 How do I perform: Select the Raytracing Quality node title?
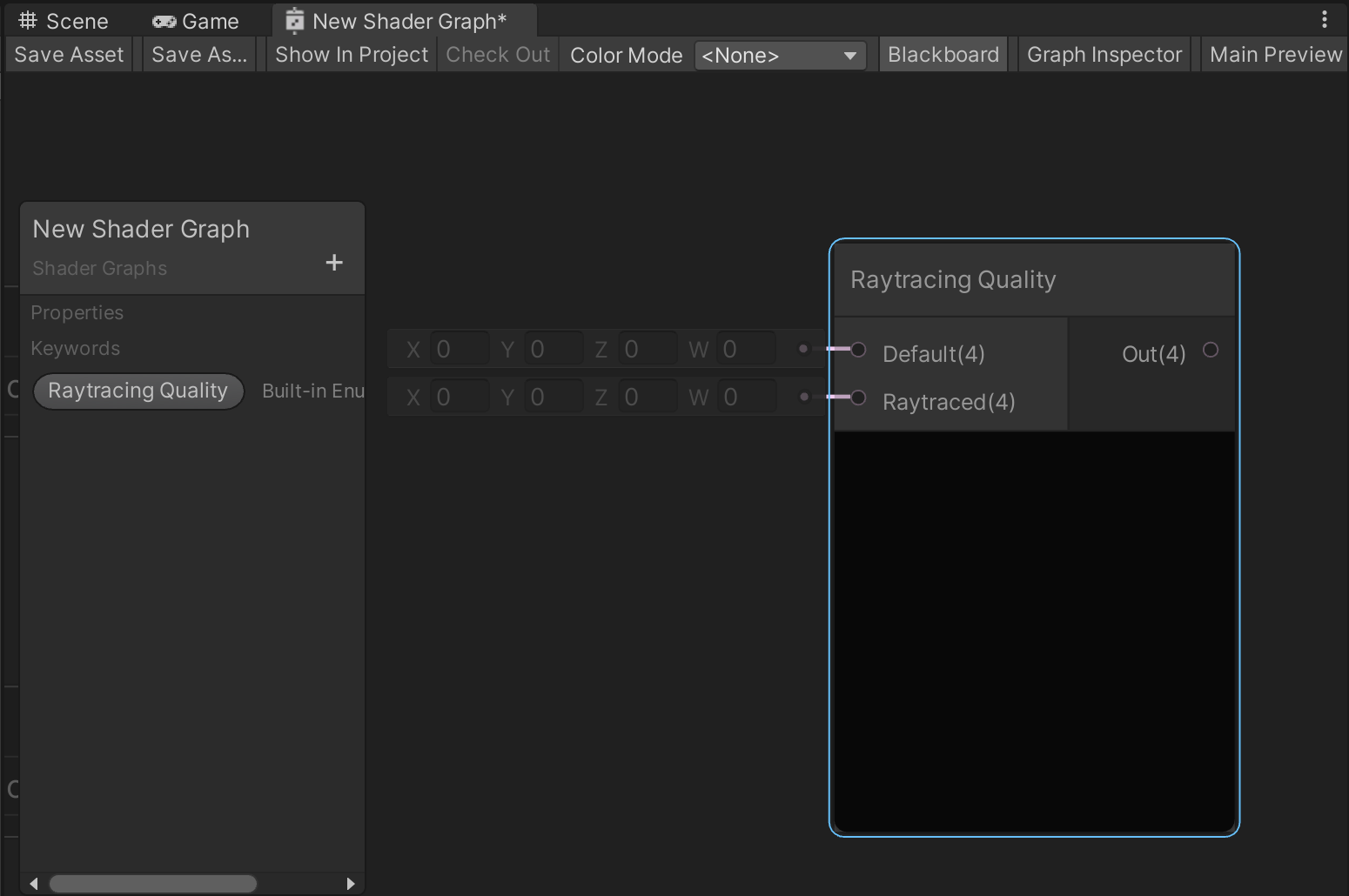(x=953, y=280)
